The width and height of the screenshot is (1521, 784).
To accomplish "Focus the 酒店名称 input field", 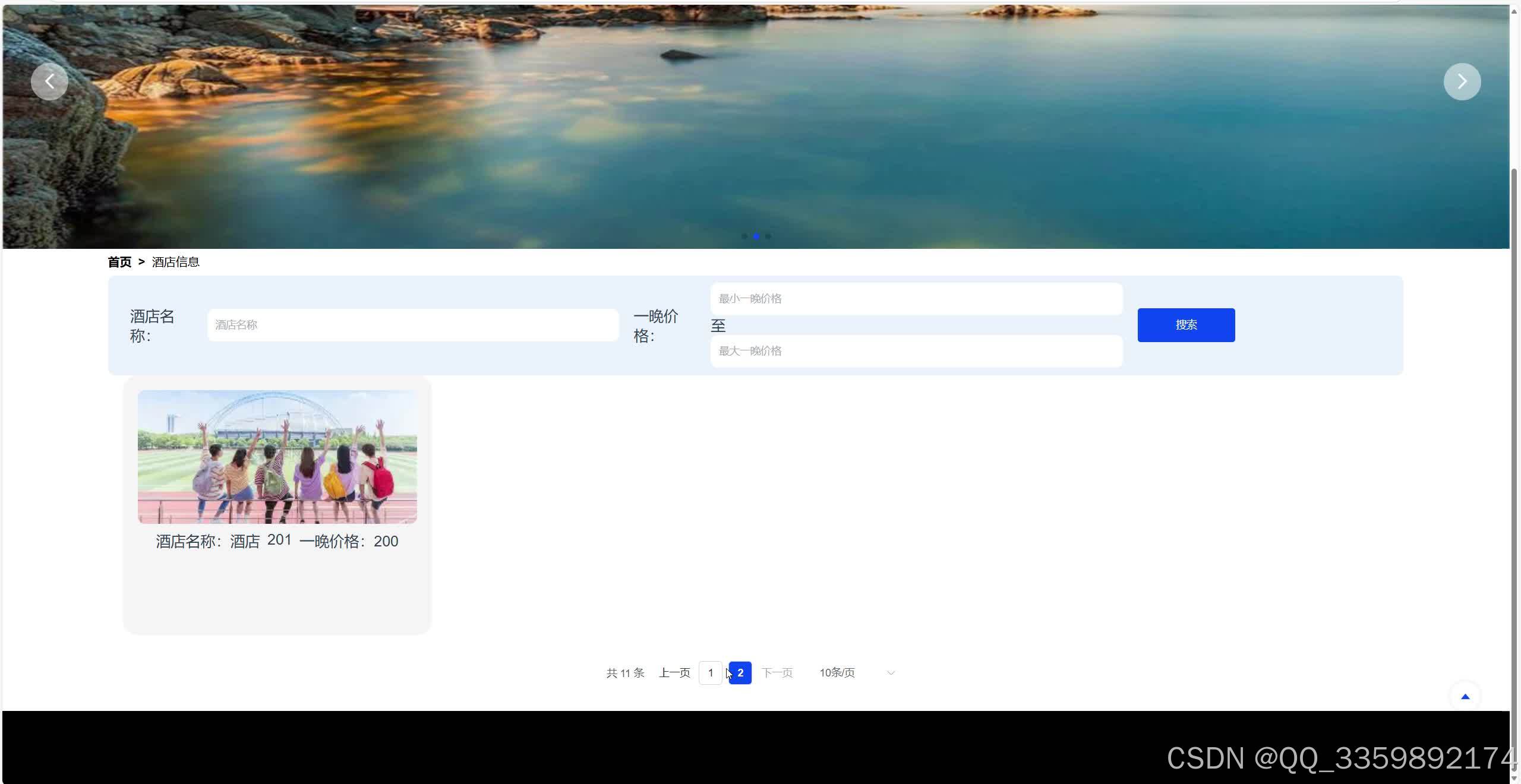I will click(413, 325).
